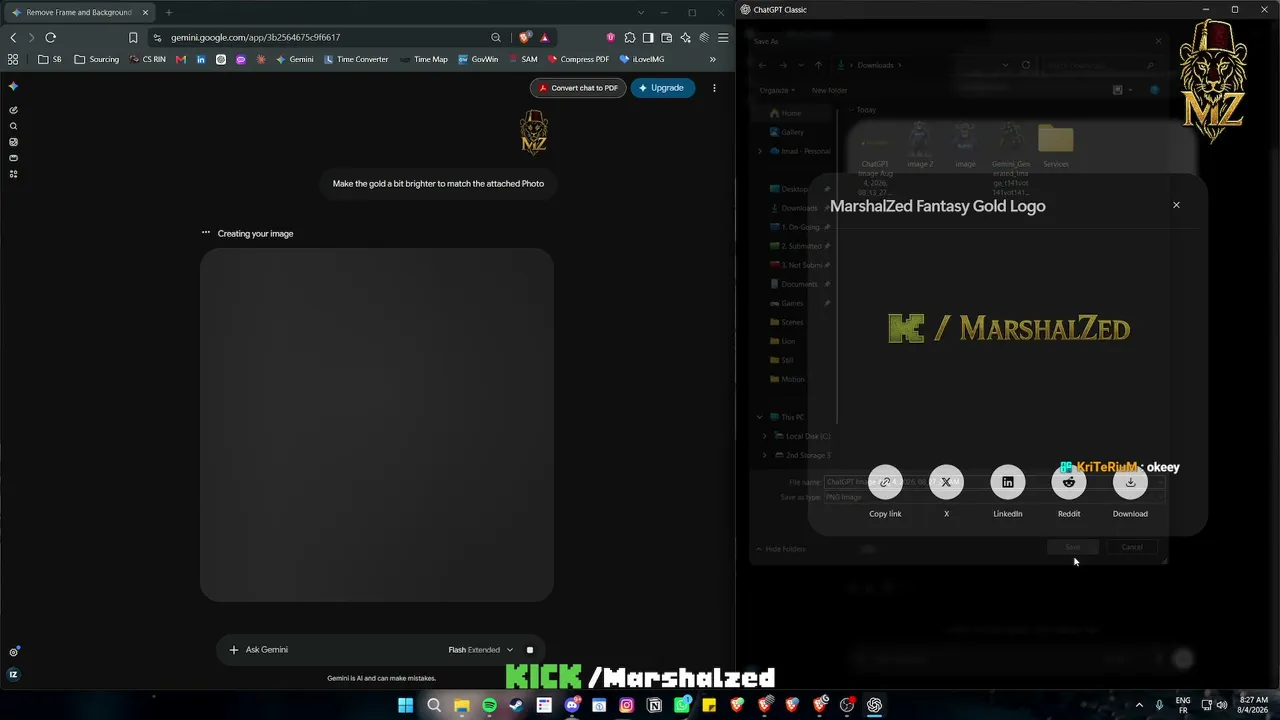Open Discord from the taskbar

click(x=572, y=705)
